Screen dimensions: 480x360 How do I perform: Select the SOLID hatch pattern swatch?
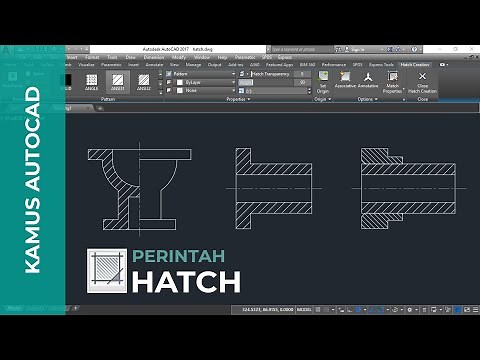pos(68,82)
